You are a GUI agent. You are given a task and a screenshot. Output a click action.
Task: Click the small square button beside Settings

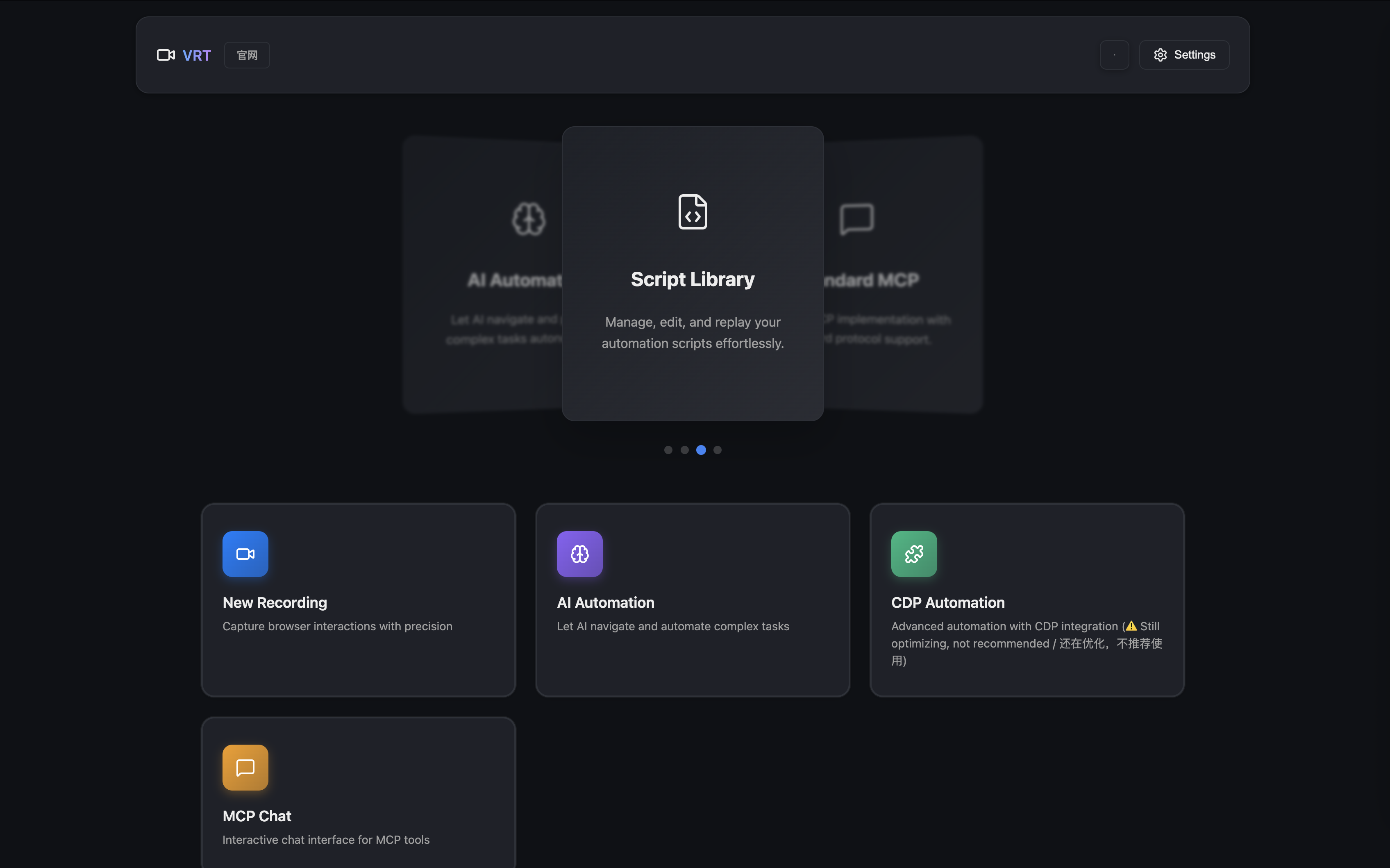point(1114,55)
